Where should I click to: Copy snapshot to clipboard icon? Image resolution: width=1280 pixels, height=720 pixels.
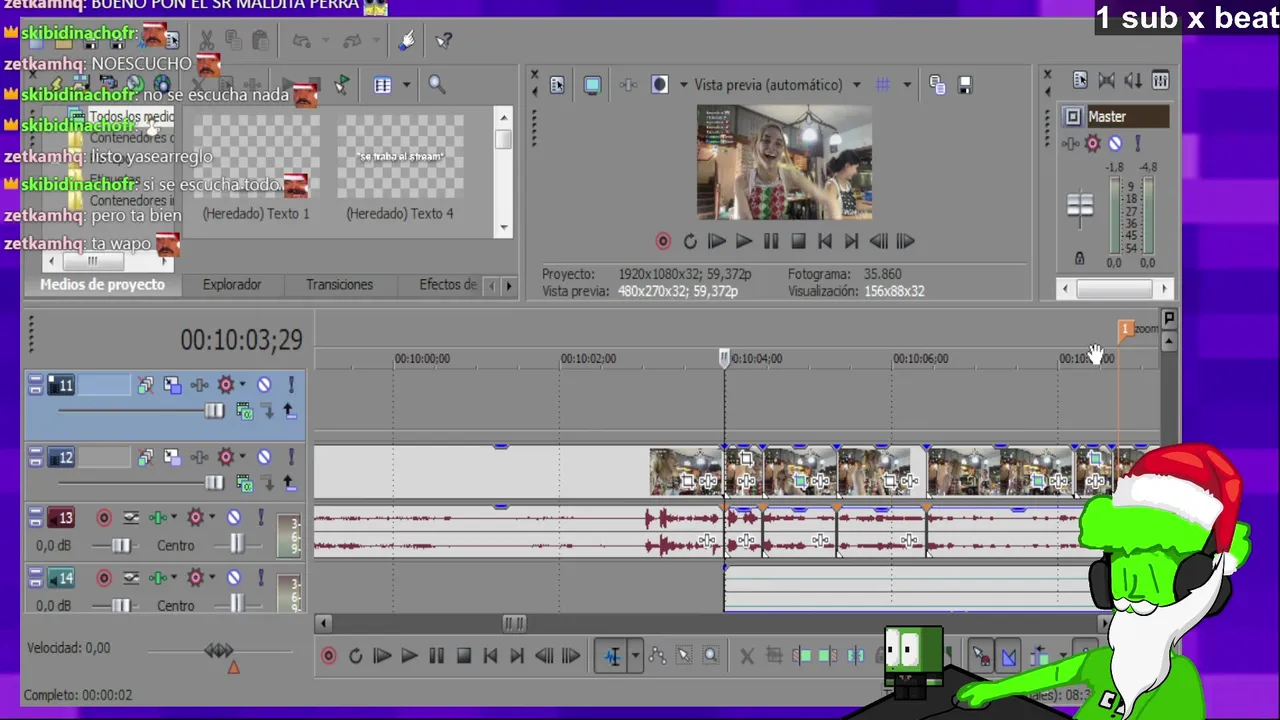pos(937,85)
